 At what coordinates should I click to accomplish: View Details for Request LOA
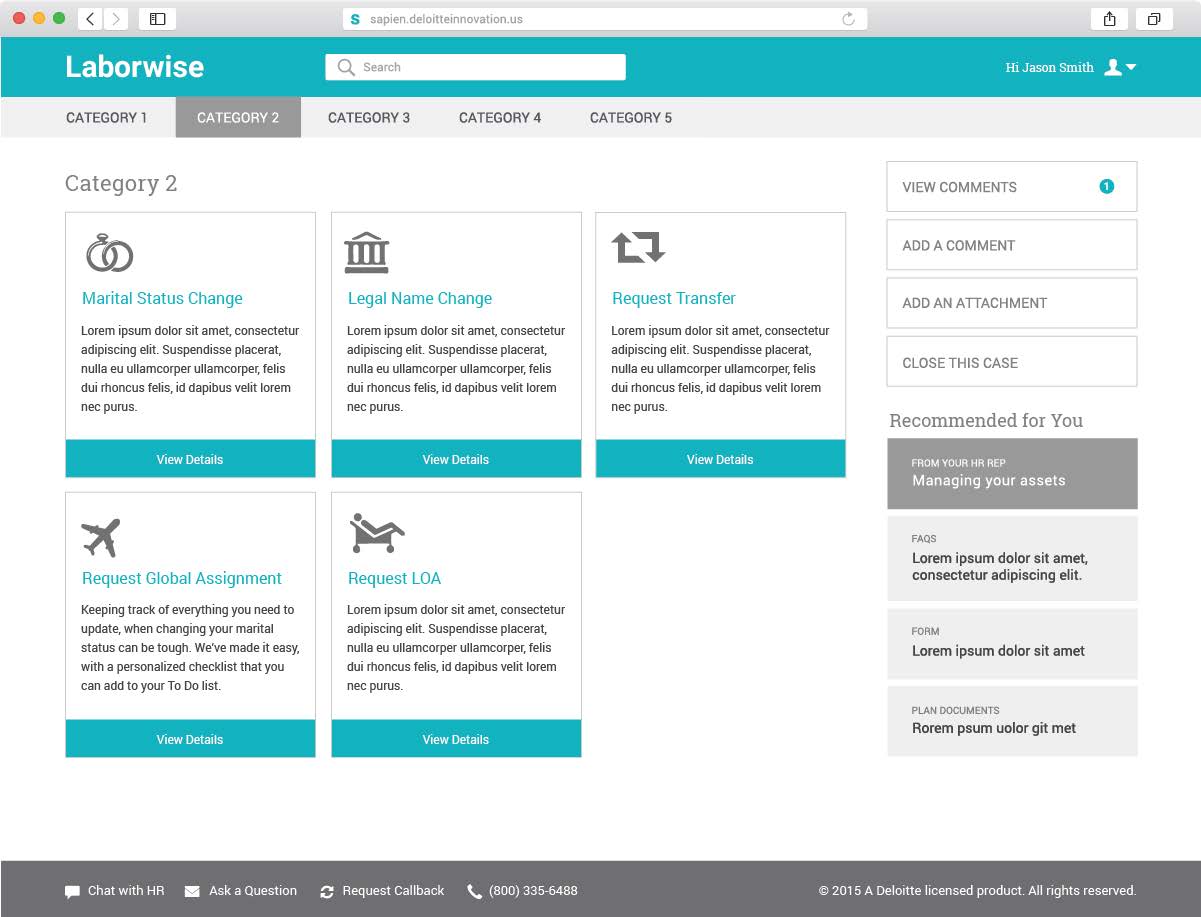pyautogui.click(x=456, y=739)
